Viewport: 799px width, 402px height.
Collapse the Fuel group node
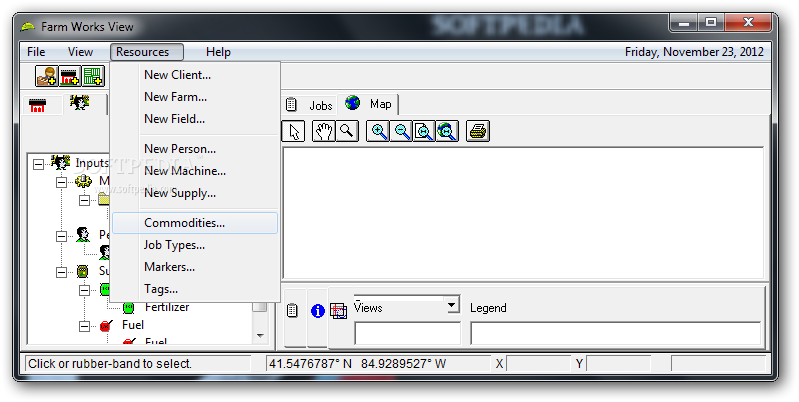click(x=84, y=326)
